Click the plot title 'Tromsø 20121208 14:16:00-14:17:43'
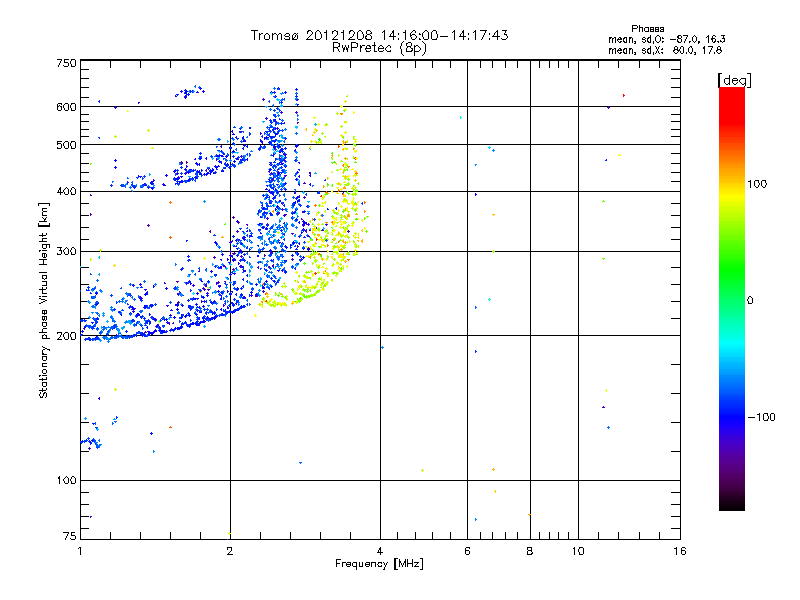The height and width of the screenshot is (600, 800). pos(379,35)
